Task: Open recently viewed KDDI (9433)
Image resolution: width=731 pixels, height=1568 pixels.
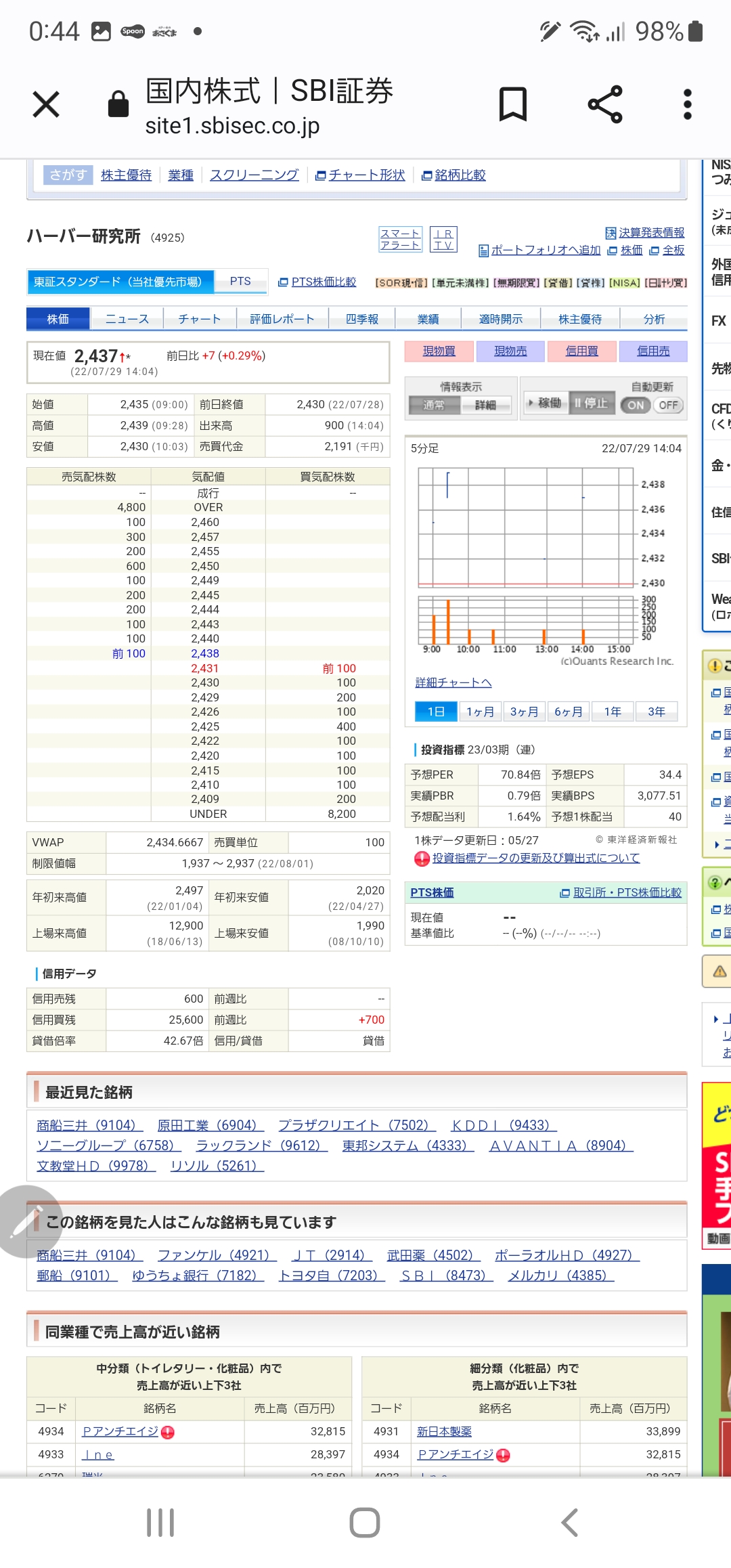Action: point(504,1125)
